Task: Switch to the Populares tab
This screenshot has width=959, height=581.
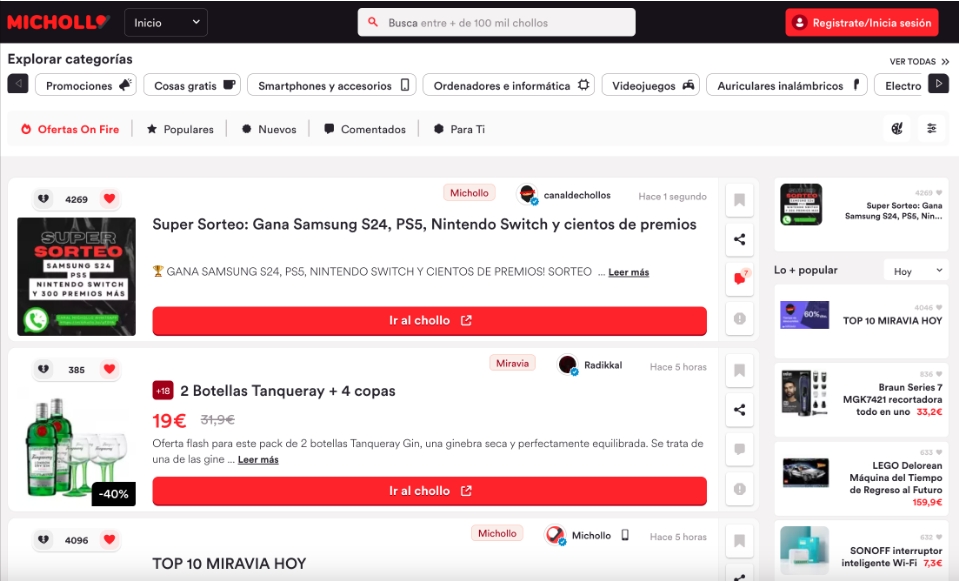Action: click(180, 129)
